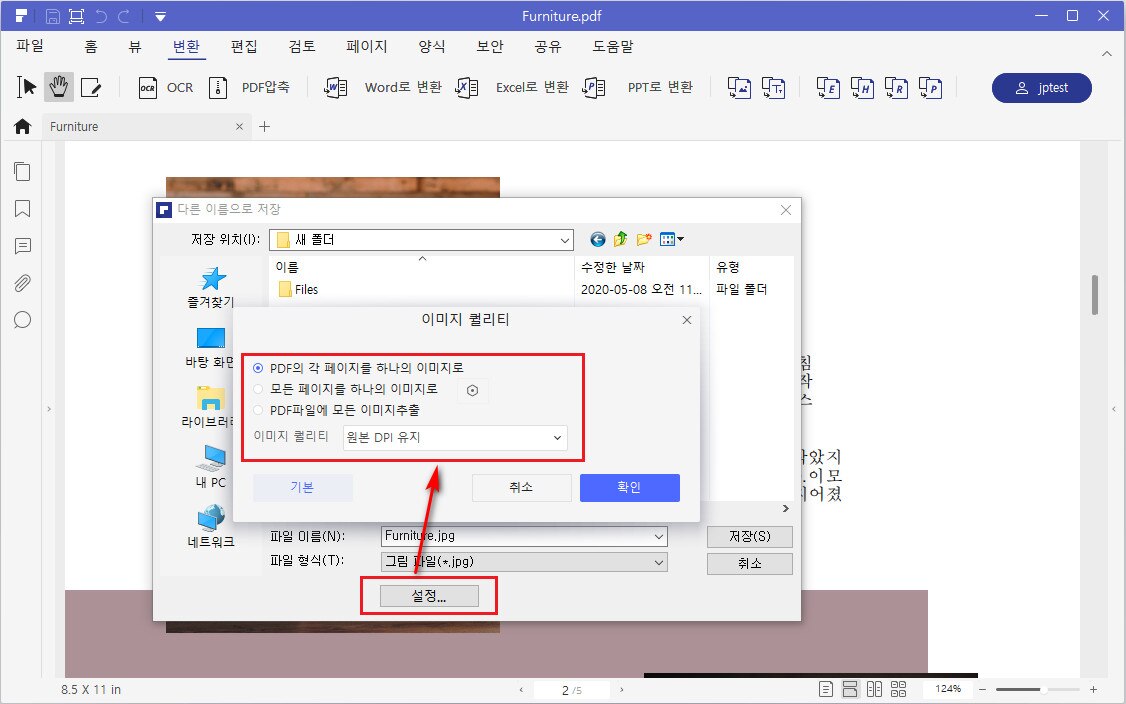Convert PDF with PPT로 변환

pyautogui.click(x=638, y=88)
